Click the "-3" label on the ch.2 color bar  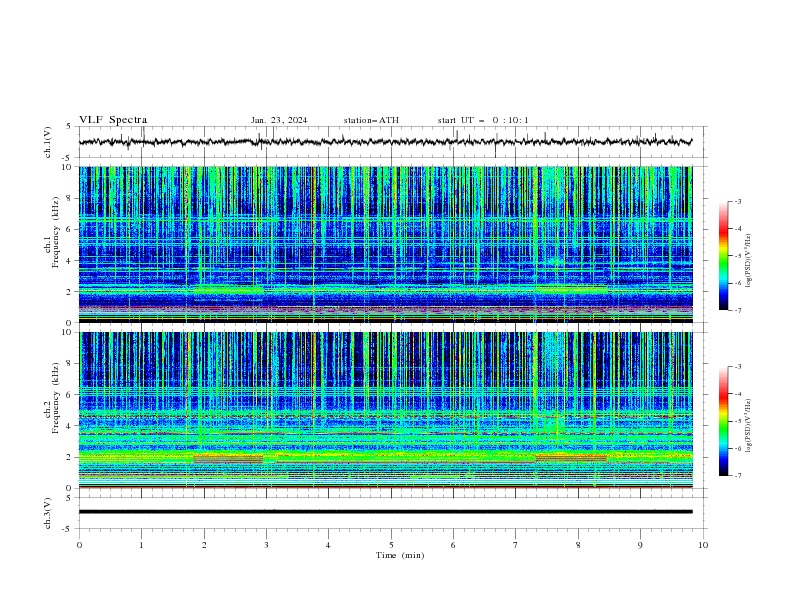point(738,367)
